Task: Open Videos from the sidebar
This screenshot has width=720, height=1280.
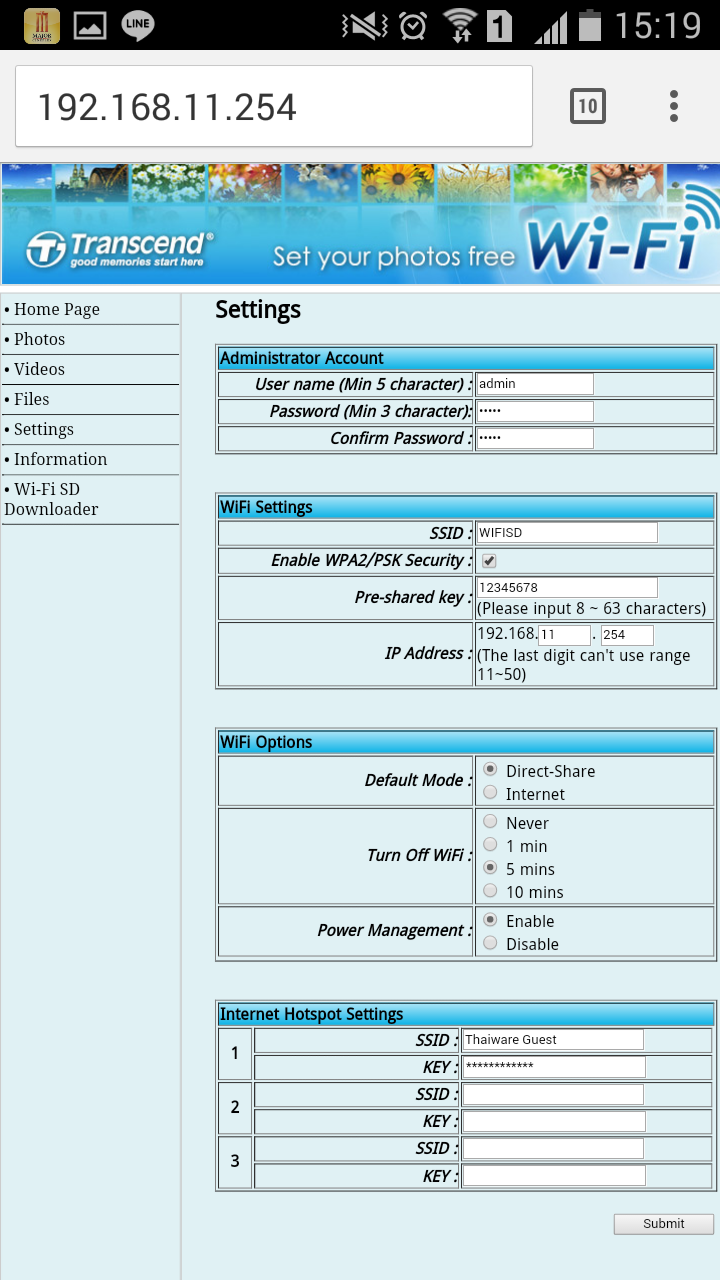Action: coord(40,370)
